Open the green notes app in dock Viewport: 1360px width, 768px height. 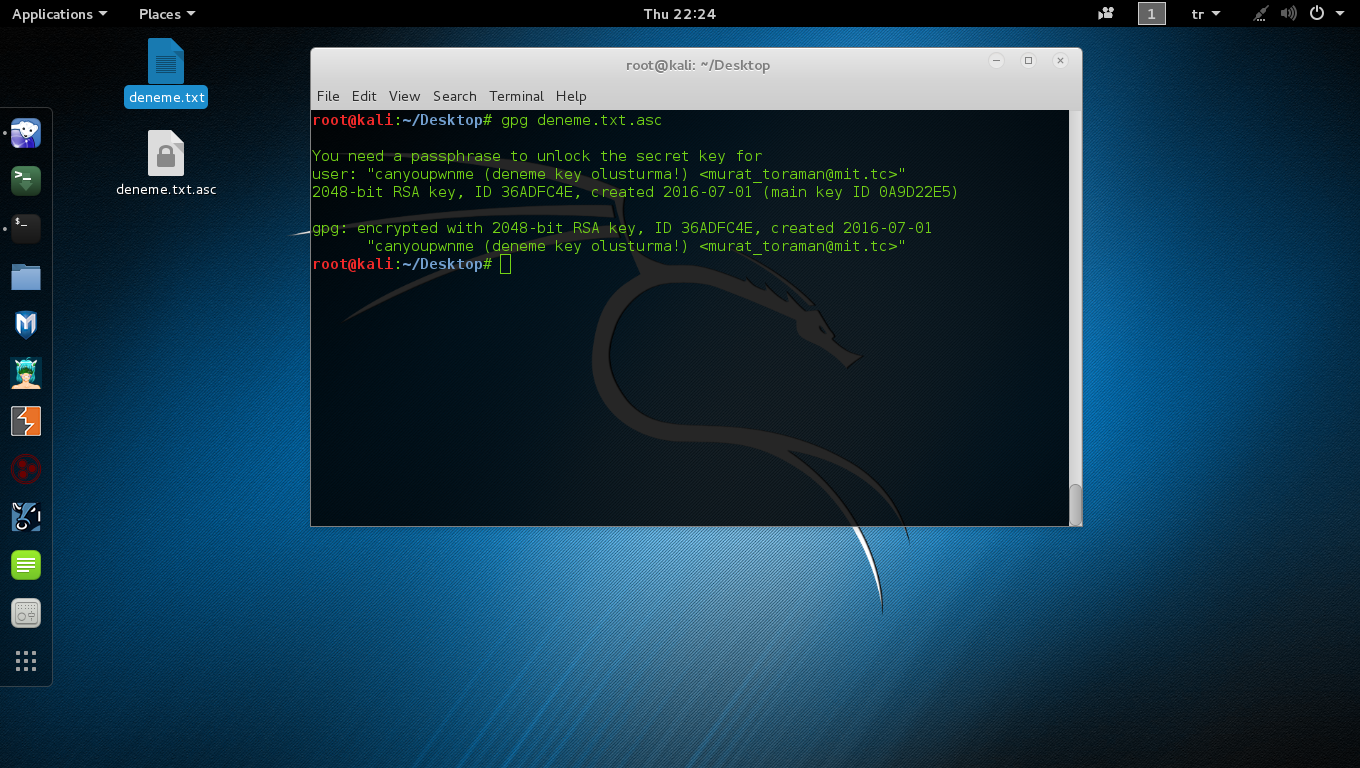(x=26, y=565)
